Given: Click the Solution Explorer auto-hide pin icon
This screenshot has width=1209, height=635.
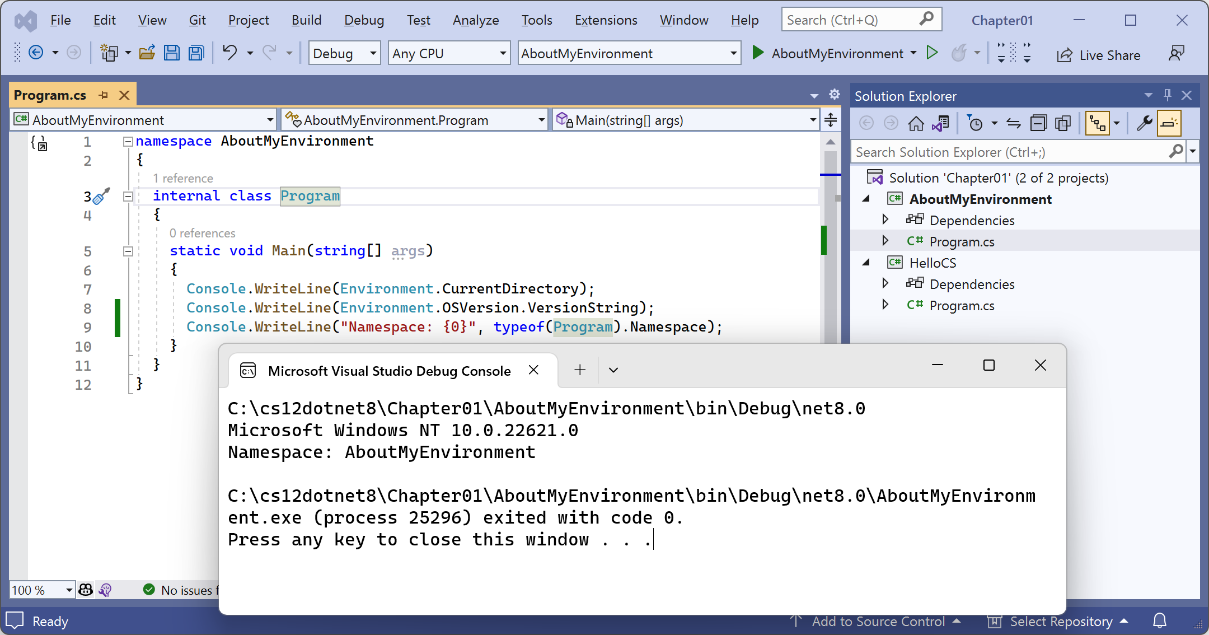Looking at the screenshot, I should (x=1167, y=96).
